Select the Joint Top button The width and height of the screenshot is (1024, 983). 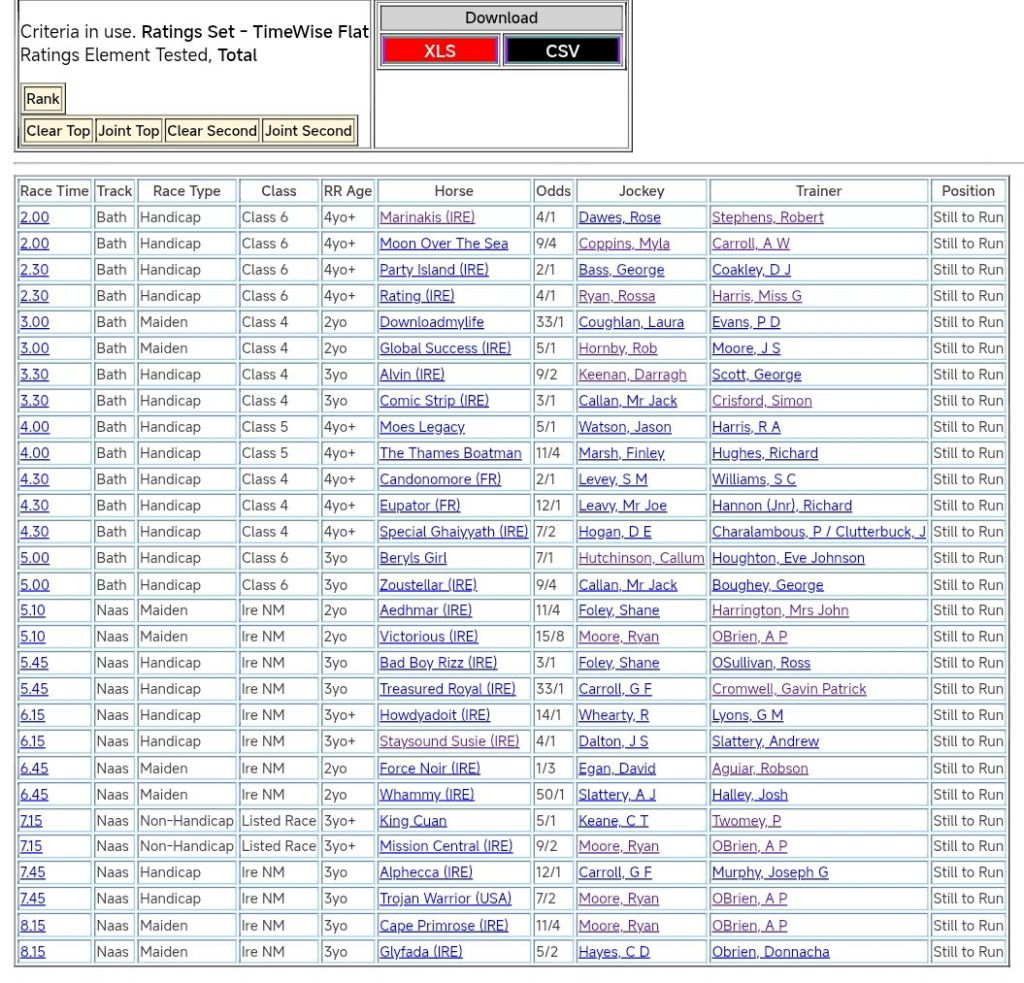[128, 131]
